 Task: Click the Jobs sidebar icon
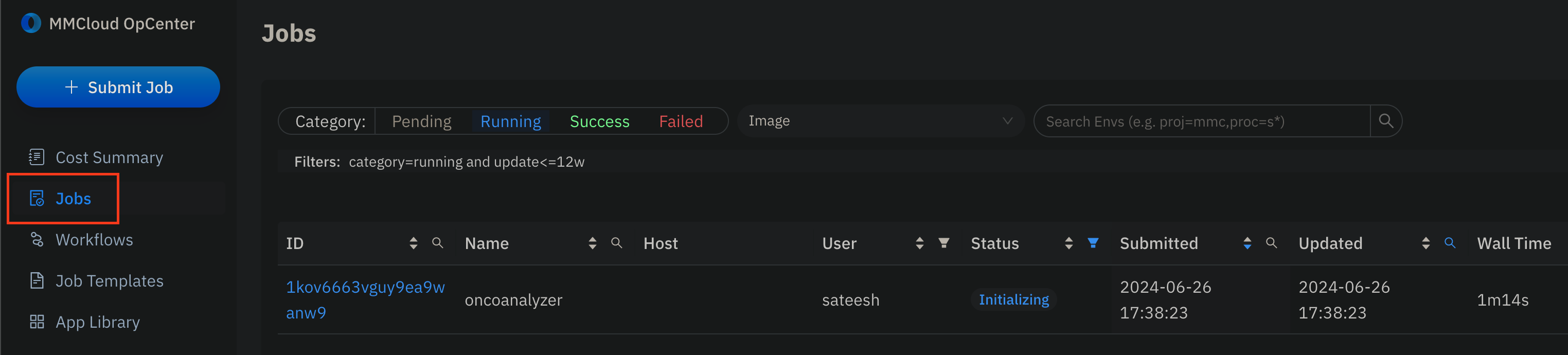[x=37, y=199]
